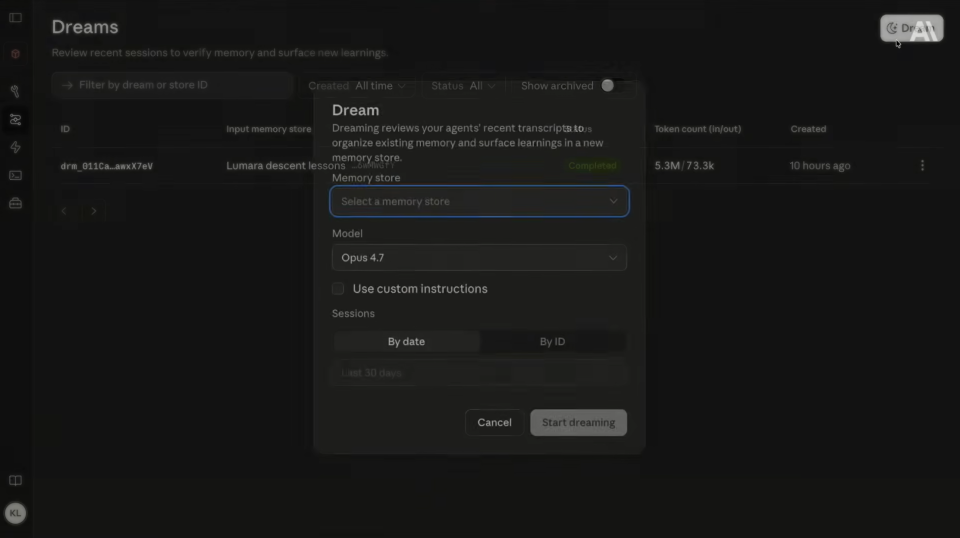This screenshot has height=538, width=960.
Task: Open the red cube icon in sidebar
Action: pyautogui.click(x=15, y=54)
